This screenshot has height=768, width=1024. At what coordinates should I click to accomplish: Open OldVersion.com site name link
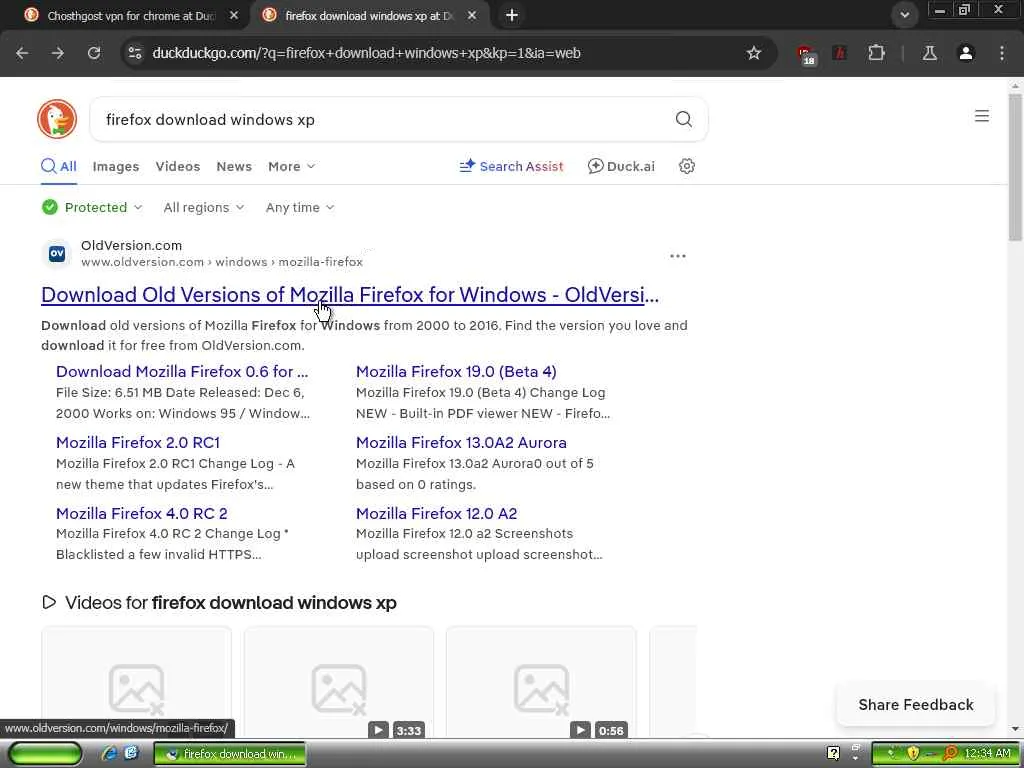pos(131,246)
